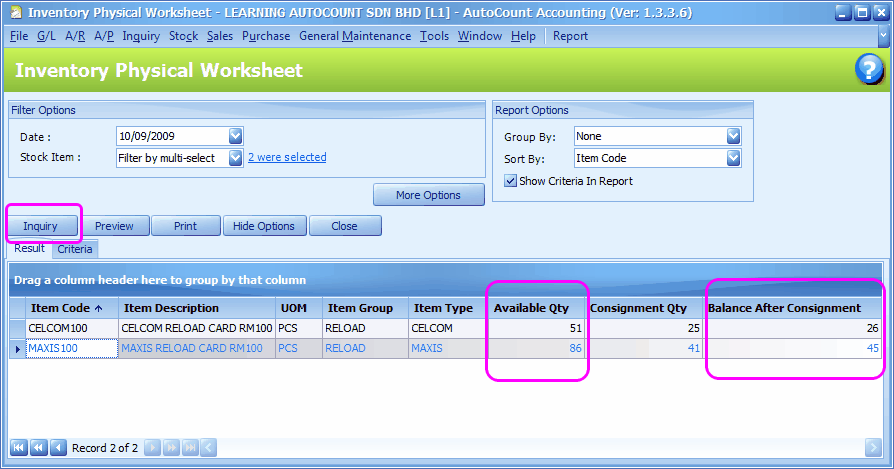Click Consignment Qty value 25
The image size is (894, 469).
click(x=644, y=328)
